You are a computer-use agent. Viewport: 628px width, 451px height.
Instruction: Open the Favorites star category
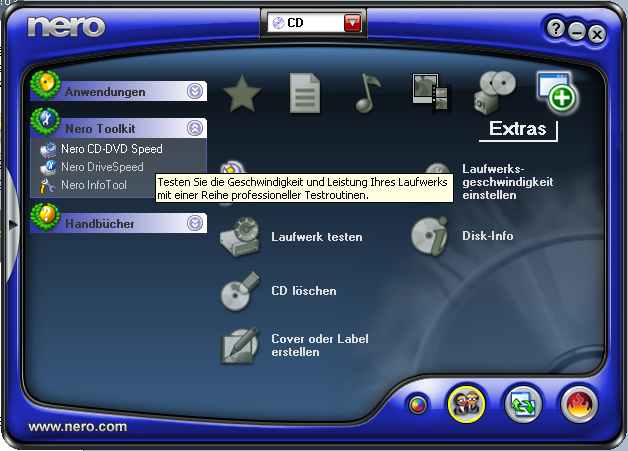242,94
